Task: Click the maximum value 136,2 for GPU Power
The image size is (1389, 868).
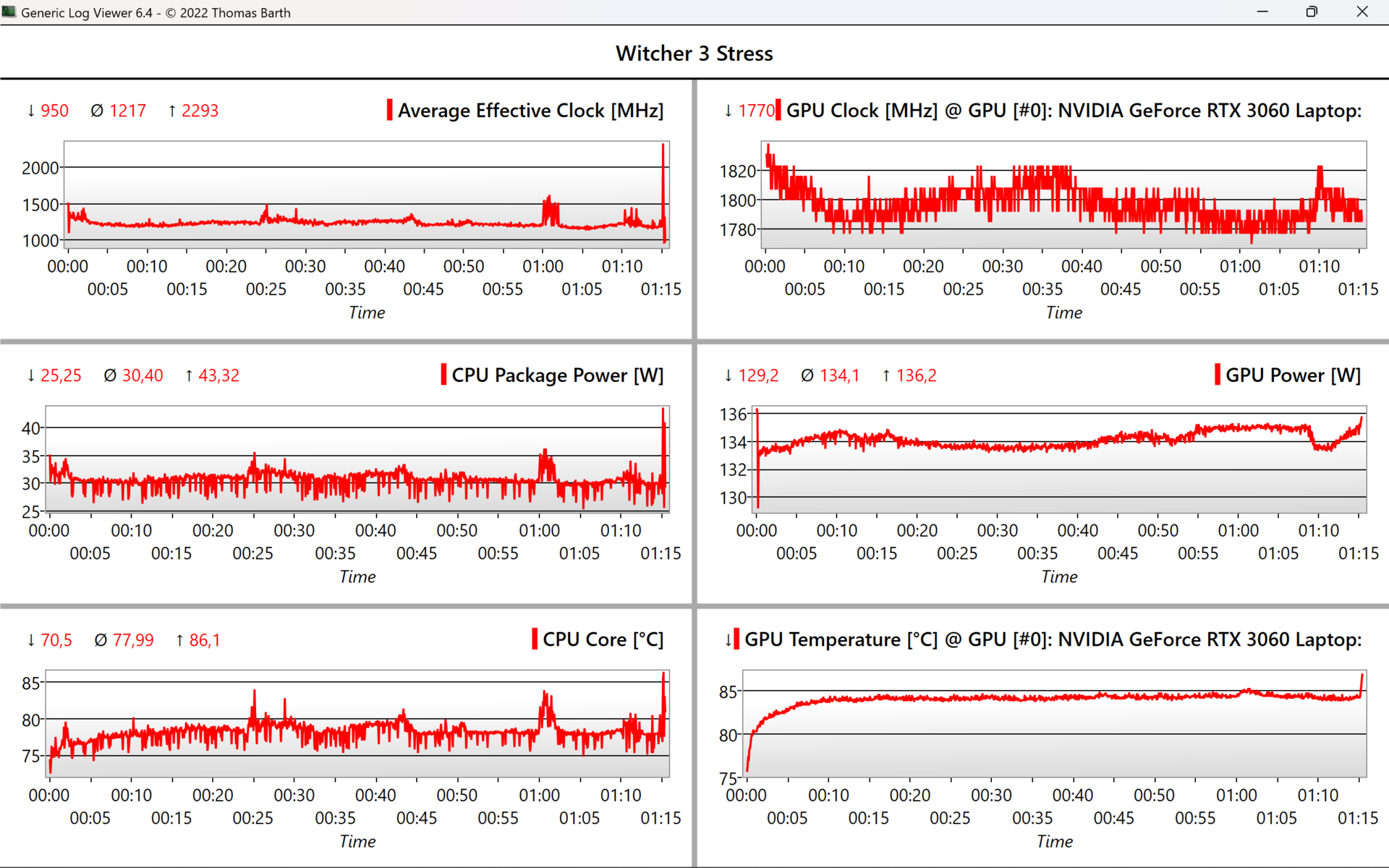Action: click(916, 375)
